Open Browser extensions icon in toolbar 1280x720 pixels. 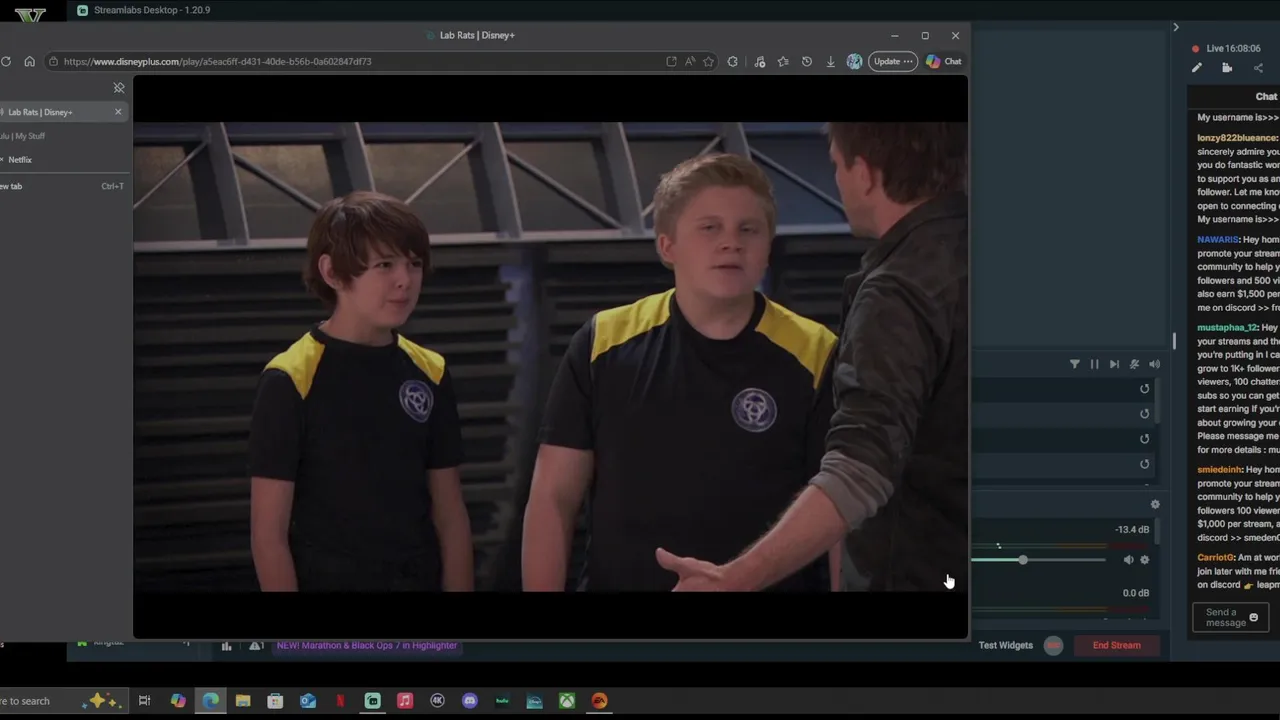click(x=733, y=62)
